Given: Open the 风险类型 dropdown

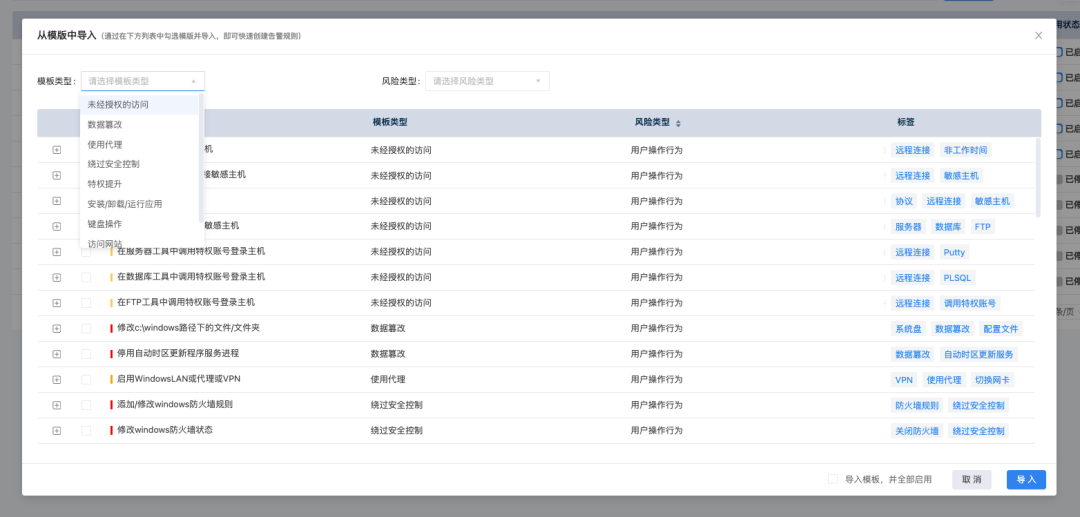Looking at the screenshot, I should click(487, 81).
